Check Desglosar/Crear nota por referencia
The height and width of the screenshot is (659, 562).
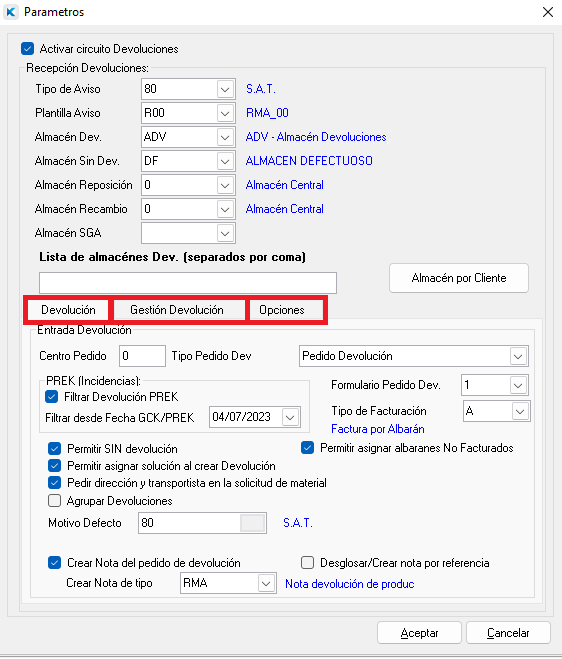[x=307, y=563]
